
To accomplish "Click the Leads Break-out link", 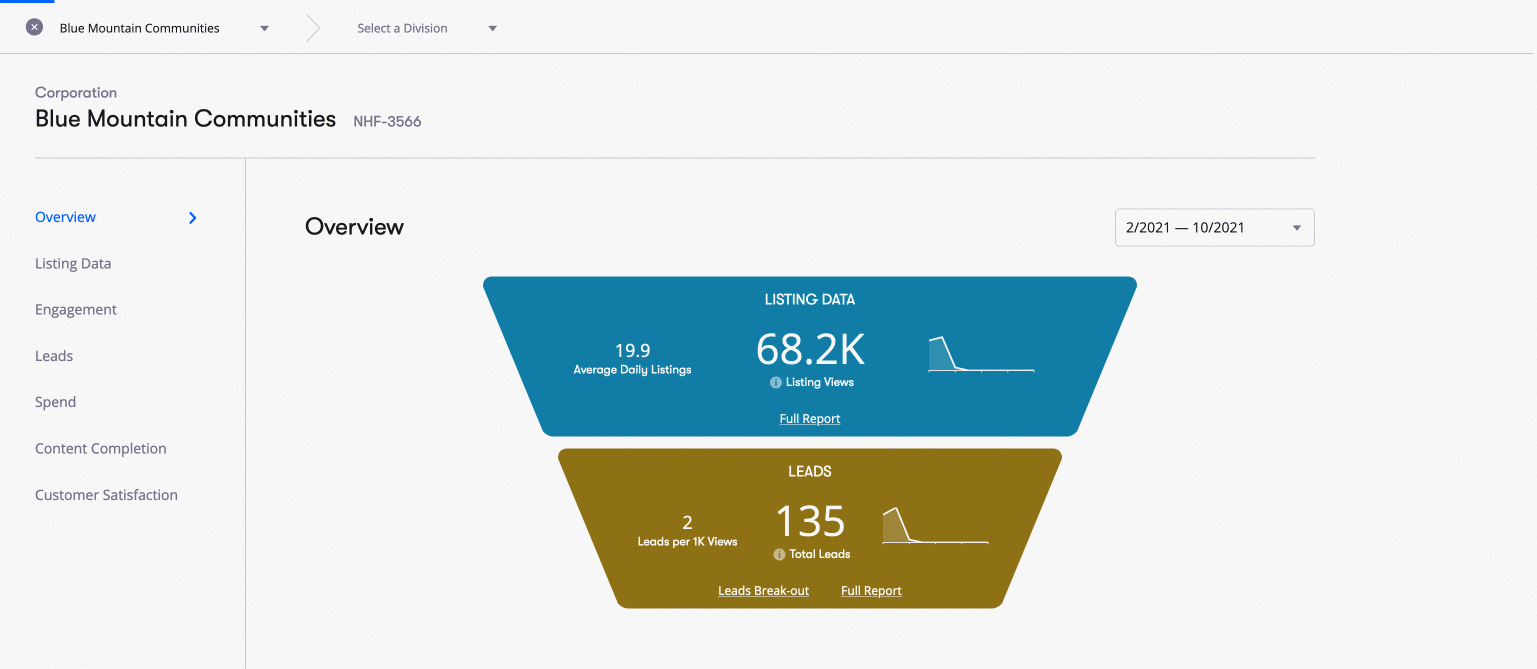I will [x=763, y=591].
